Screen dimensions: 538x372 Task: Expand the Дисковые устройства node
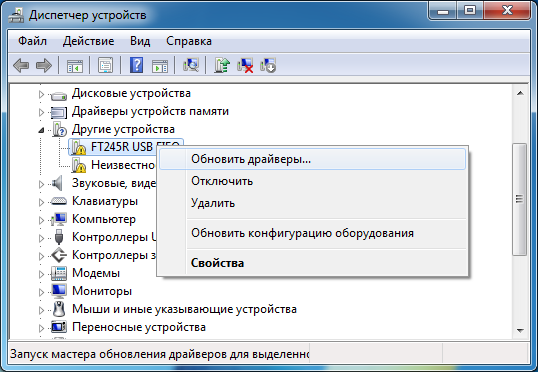pyautogui.click(x=41, y=94)
